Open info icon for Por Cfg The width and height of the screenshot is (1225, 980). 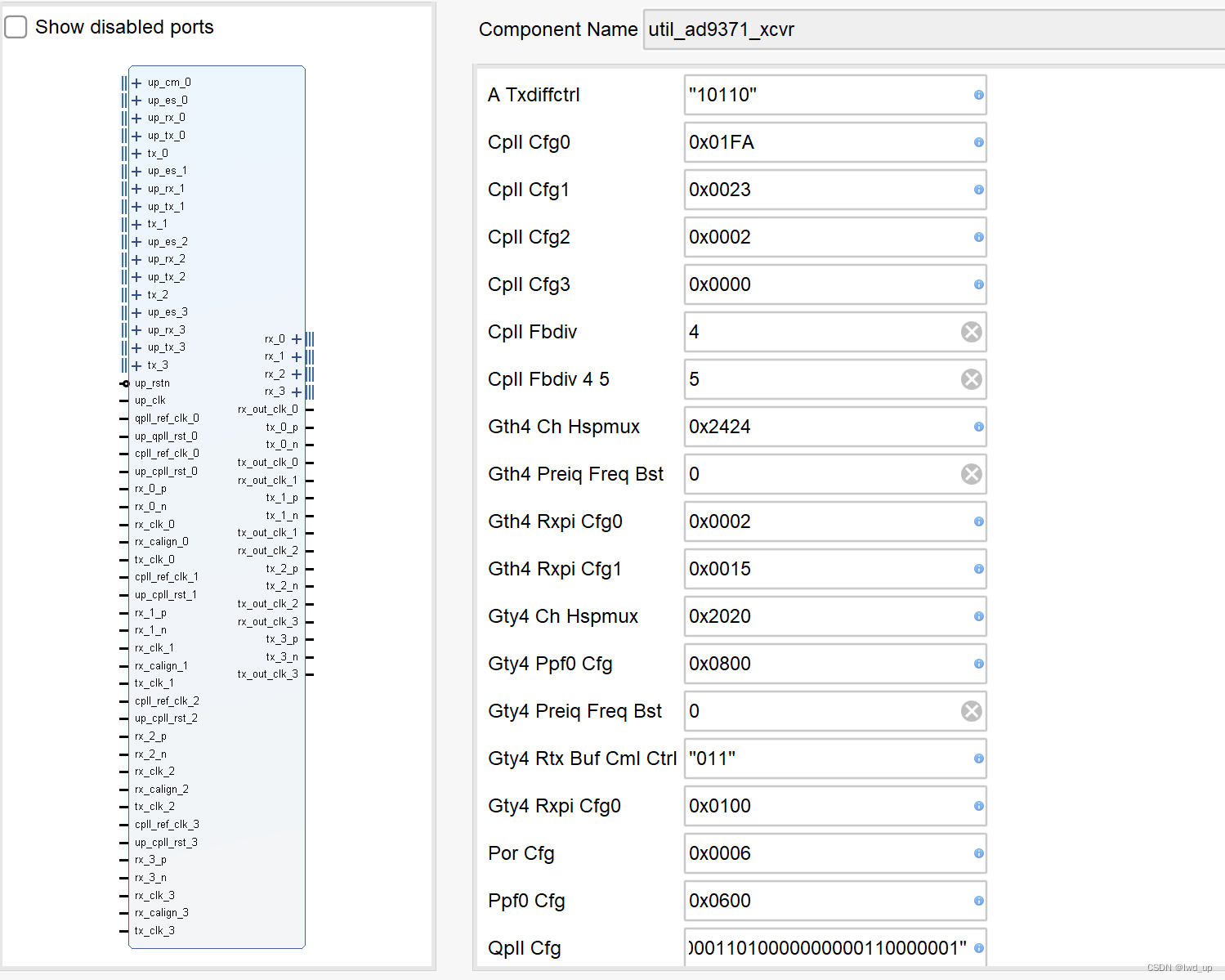978,853
